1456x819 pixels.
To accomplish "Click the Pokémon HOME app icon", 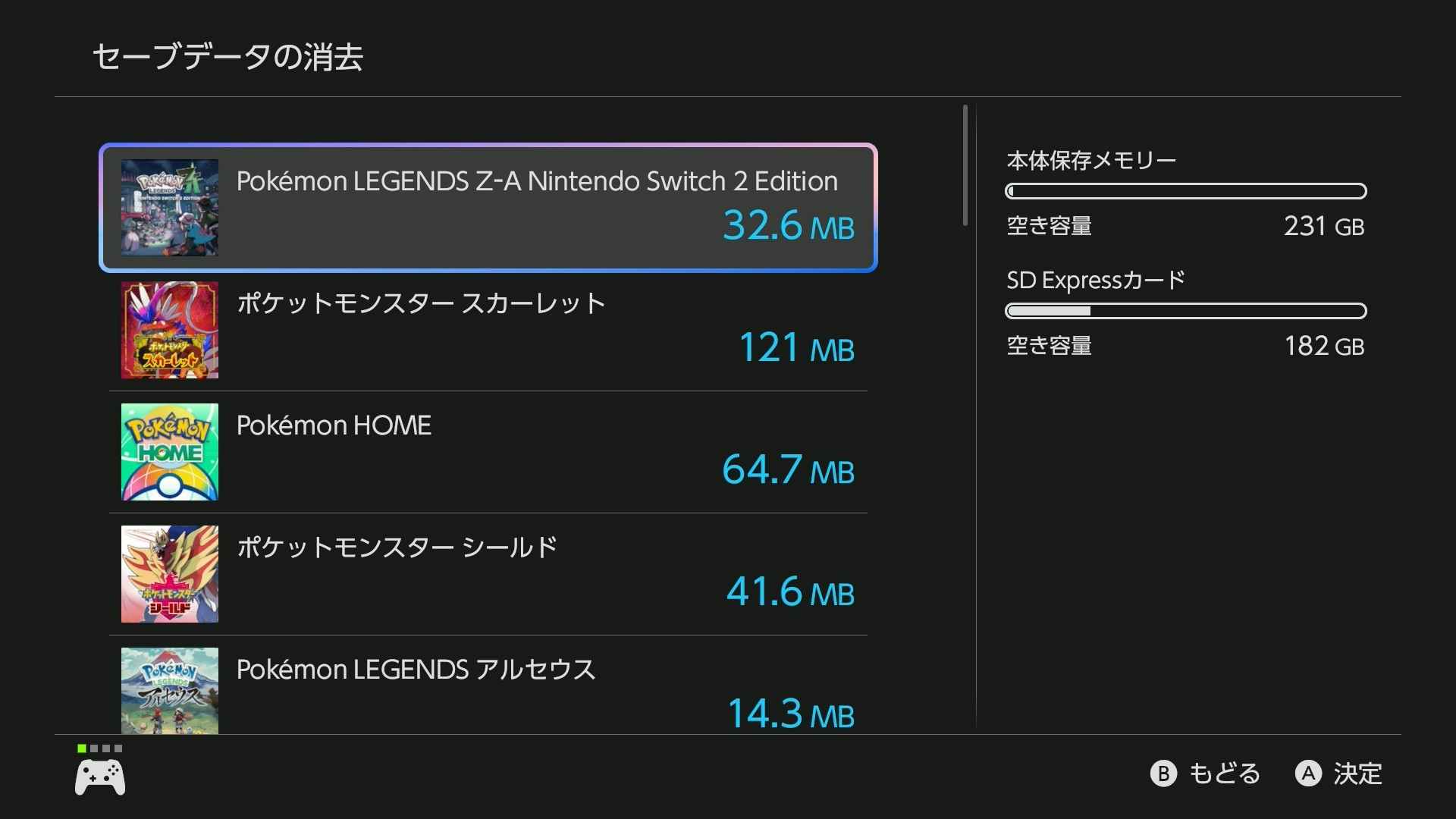I will point(170,452).
